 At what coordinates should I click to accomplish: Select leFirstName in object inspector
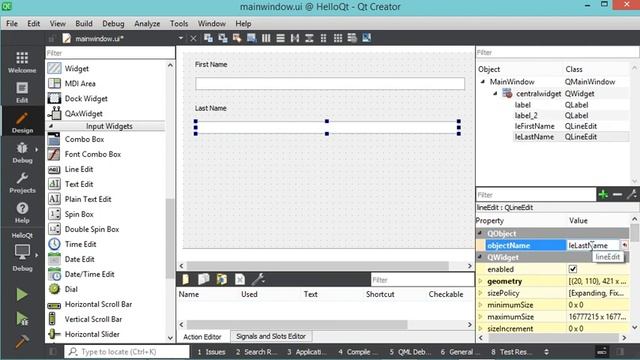(534, 126)
